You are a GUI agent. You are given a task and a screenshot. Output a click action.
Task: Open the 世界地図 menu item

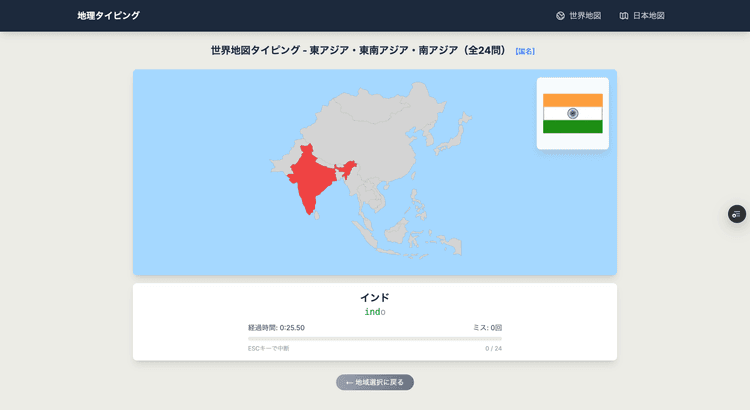578,16
